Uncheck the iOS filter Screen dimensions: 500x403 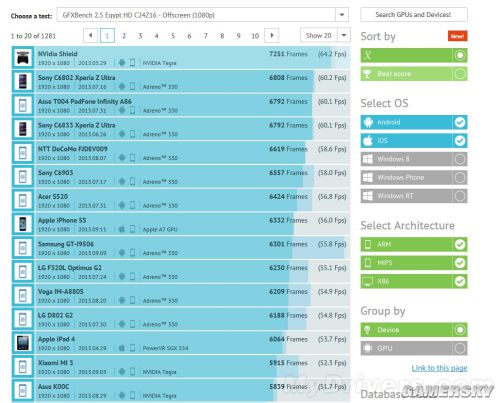(x=460, y=141)
